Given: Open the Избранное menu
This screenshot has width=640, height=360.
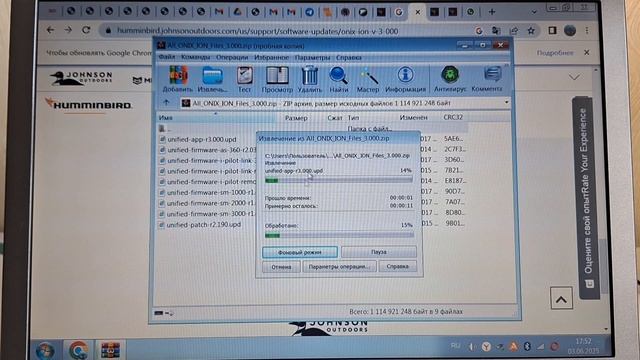Looking at the screenshot, I should coord(271,57).
